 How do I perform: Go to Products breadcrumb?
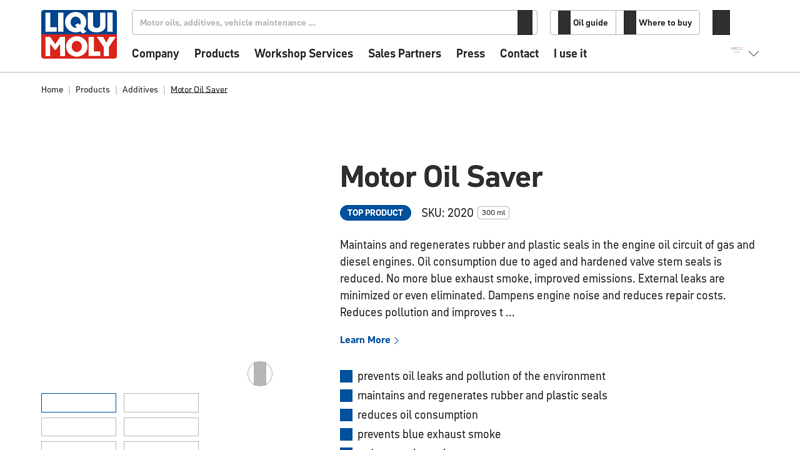tap(92, 89)
